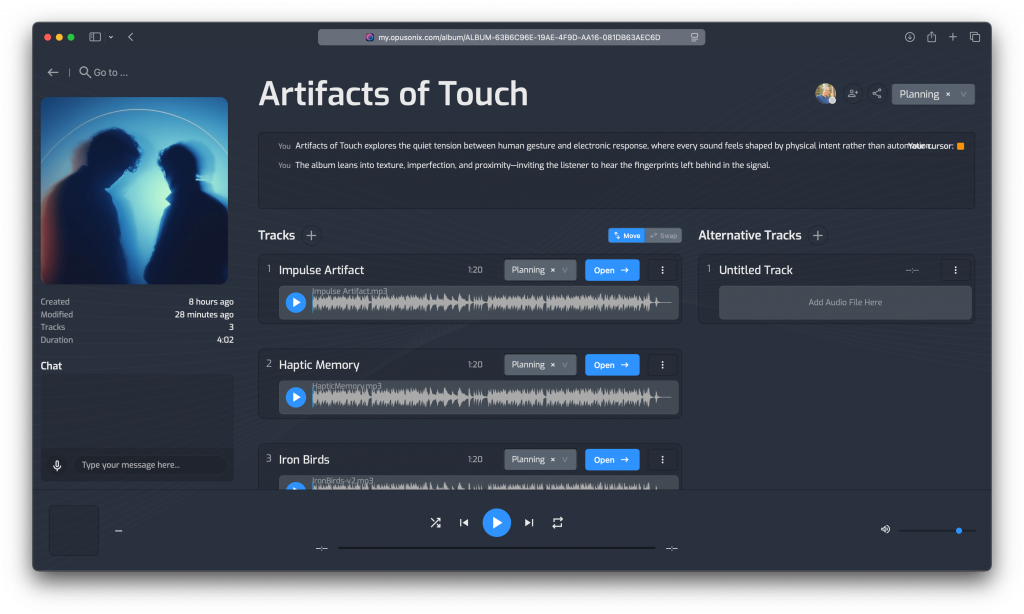Click the shuffle icon in the player
This screenshot has height=614, width=1024.
pos(435,523)
